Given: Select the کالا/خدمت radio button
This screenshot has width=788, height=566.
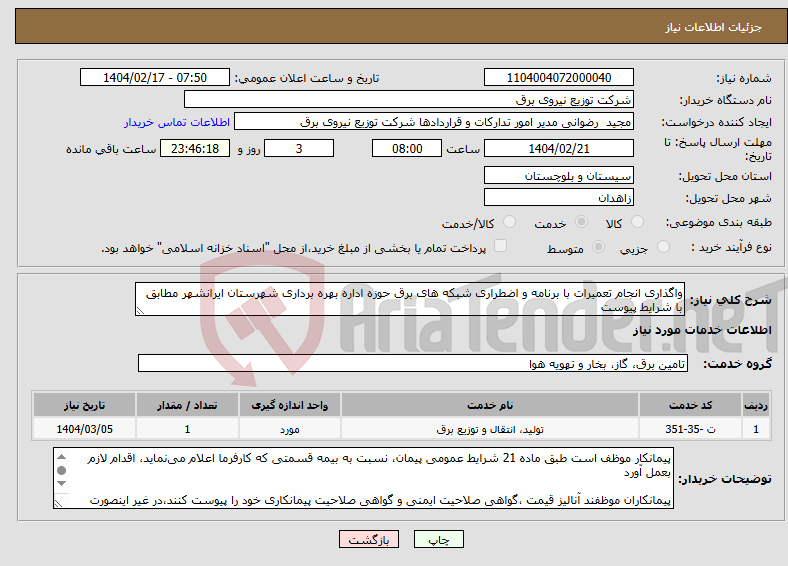Looking at the screenshot, I should click(510, 222).
